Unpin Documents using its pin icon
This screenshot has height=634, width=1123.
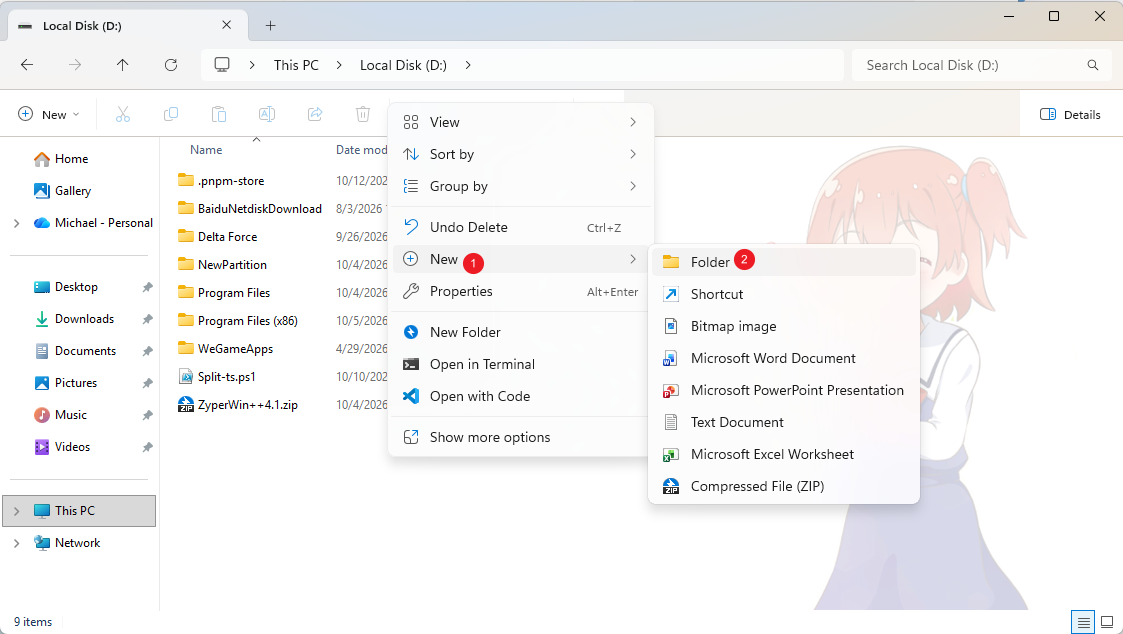click(148, 351)
